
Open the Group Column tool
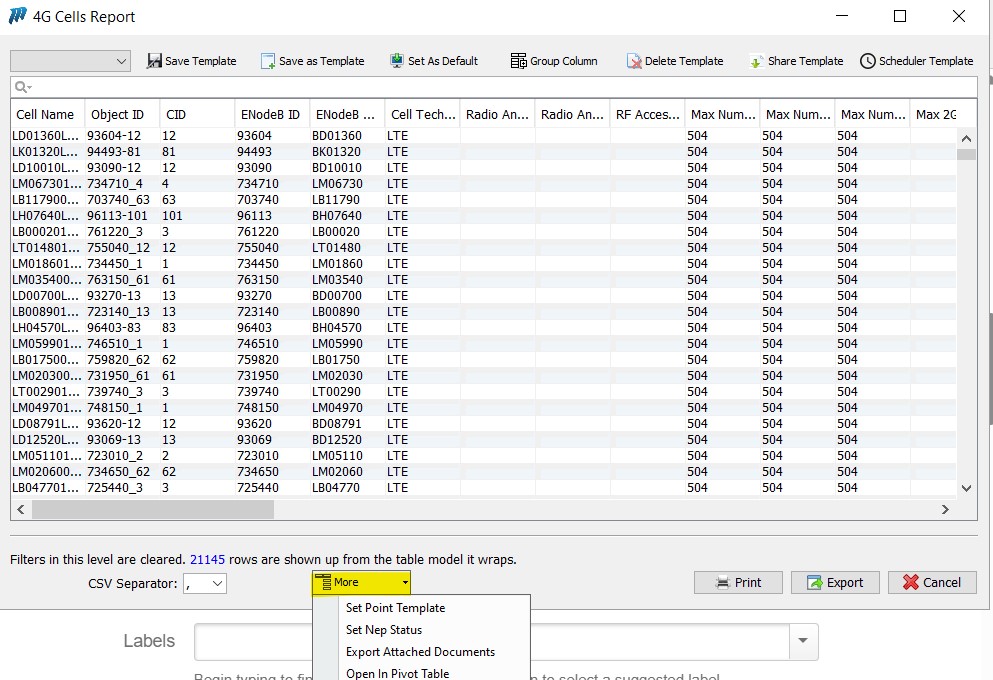pyautogui.click(x=518, y=61)
